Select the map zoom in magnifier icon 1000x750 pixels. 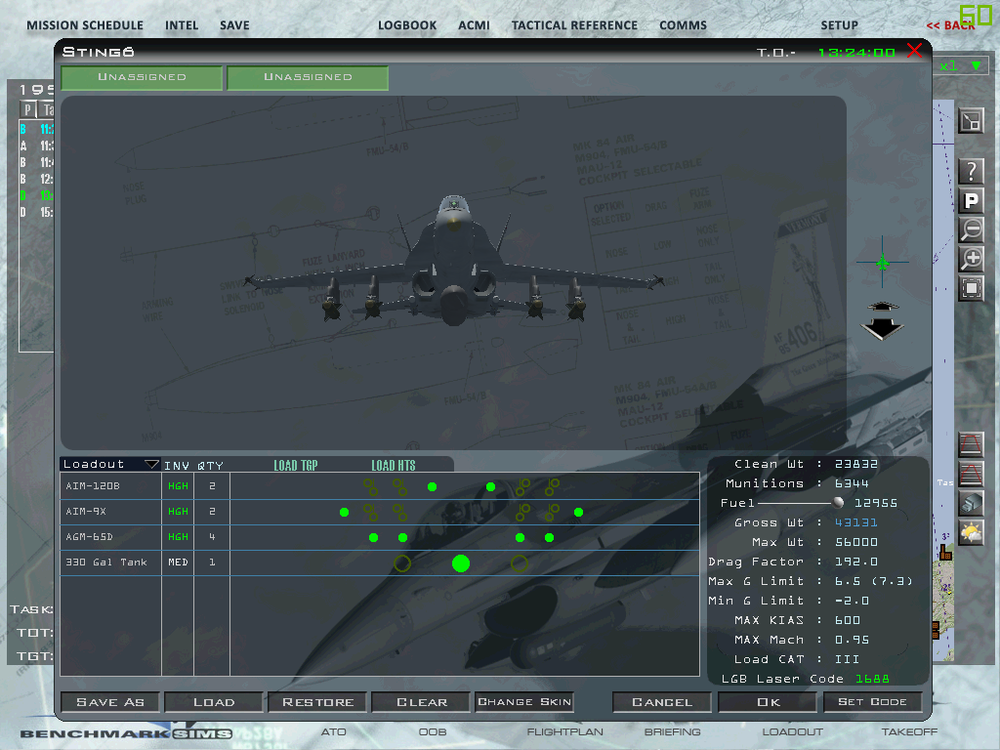(x=970, y=258)
